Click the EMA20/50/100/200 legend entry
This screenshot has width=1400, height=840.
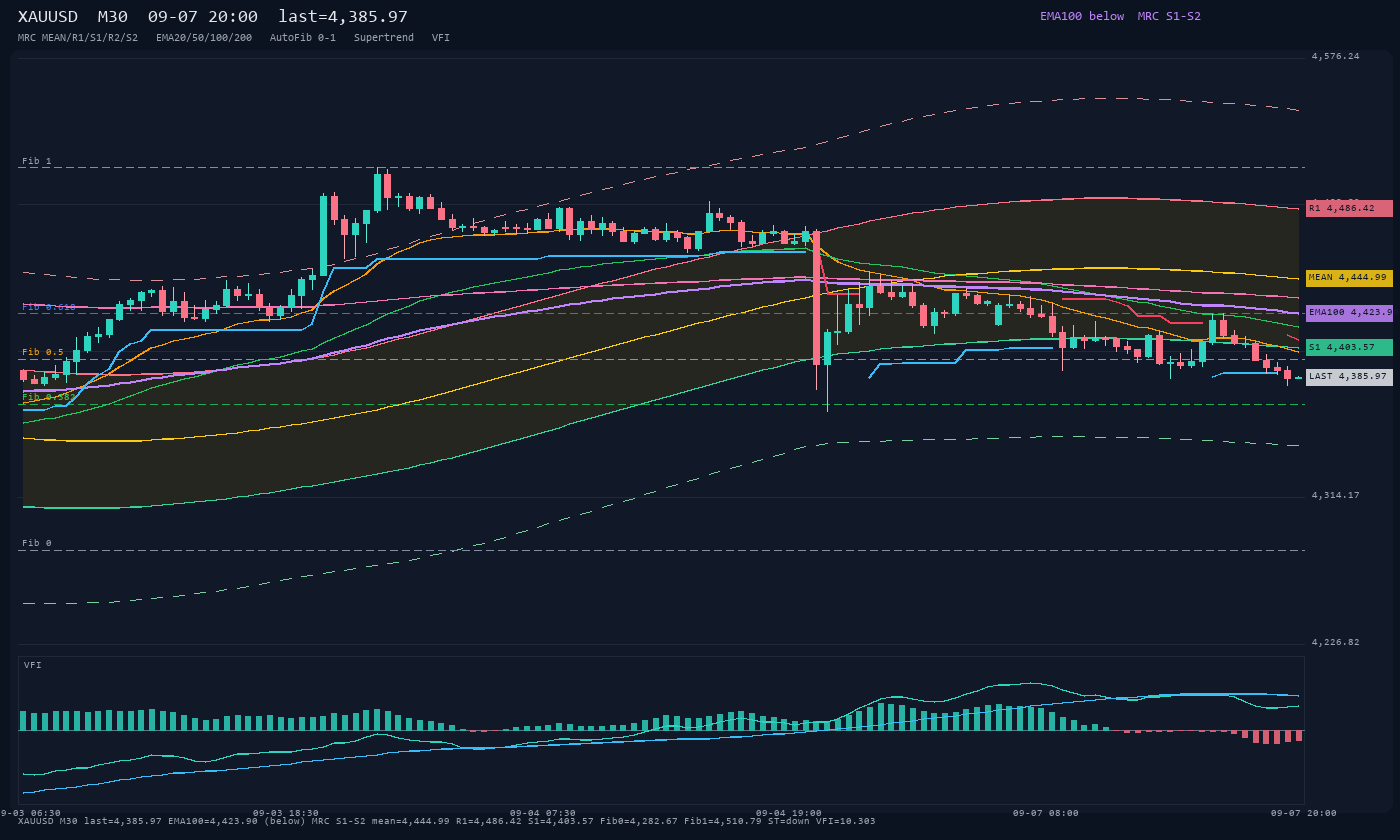click(204, 38)
